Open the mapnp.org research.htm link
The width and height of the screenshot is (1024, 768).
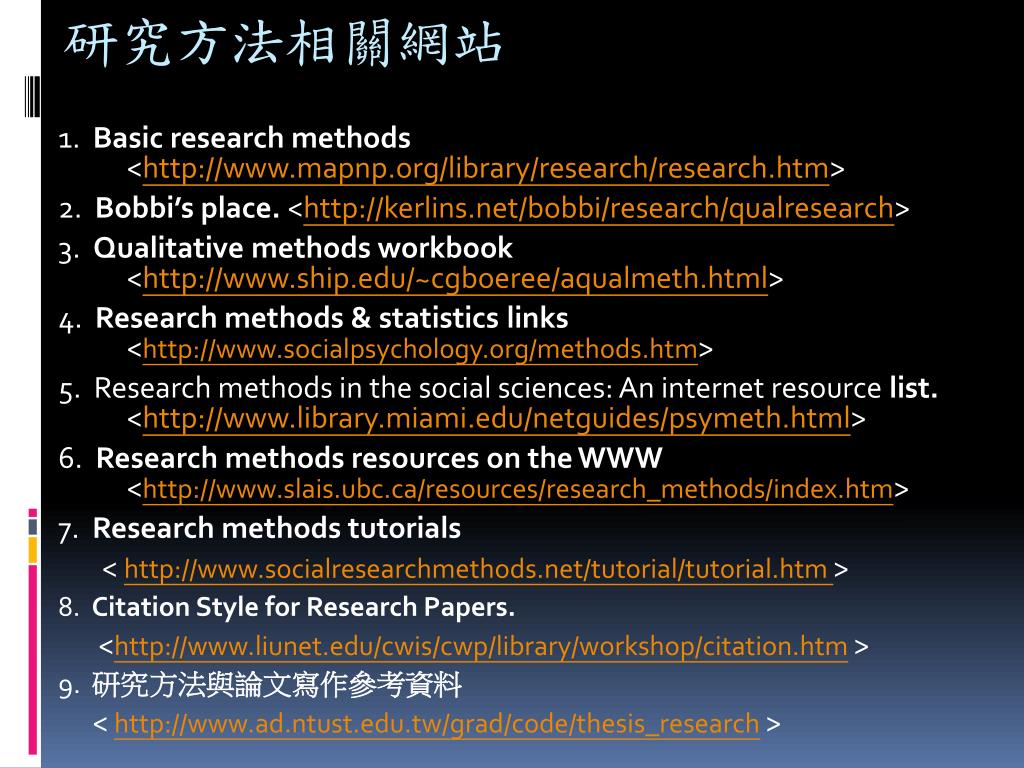(486, 169)
